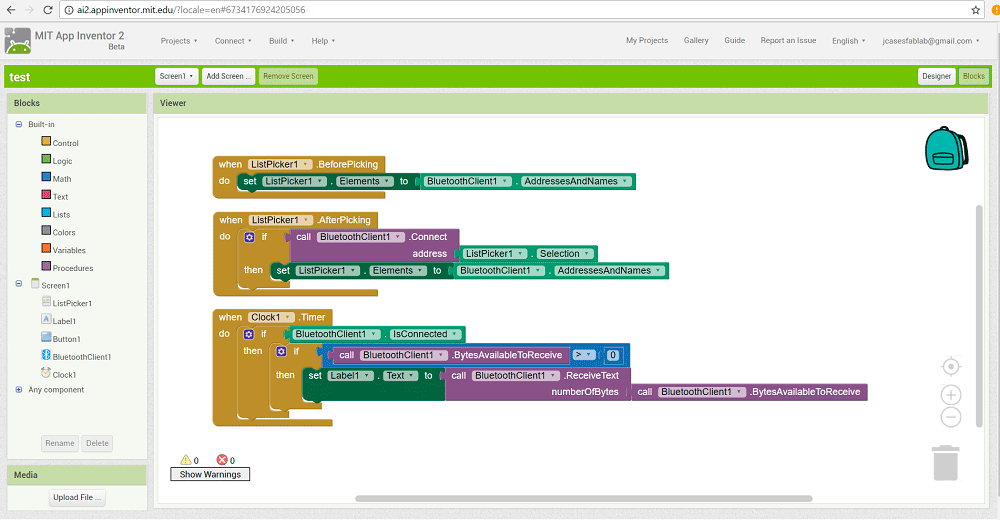Open ListPicker1 dropdown in BeforePicking event

point(280,164)
